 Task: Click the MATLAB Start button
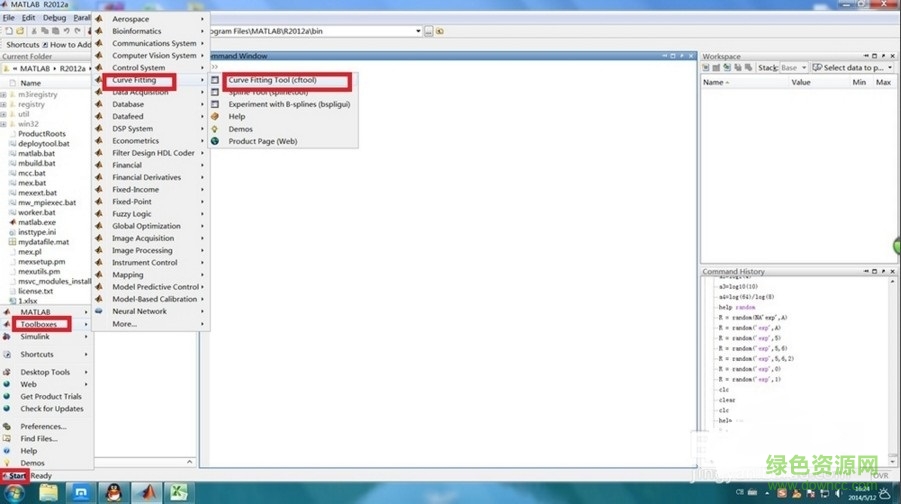coord(15,476)
